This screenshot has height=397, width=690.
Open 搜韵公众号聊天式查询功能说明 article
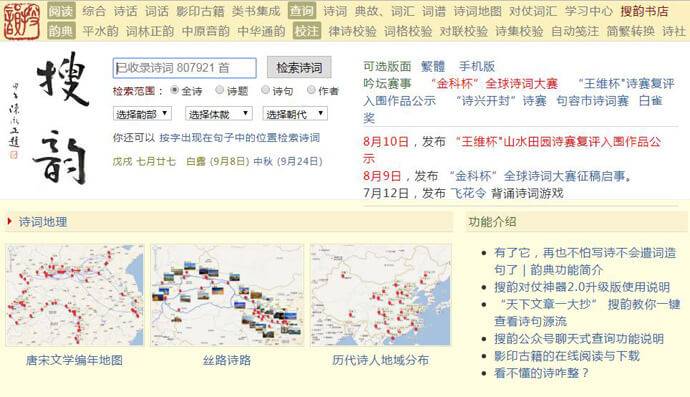click(x=579, y=338)
